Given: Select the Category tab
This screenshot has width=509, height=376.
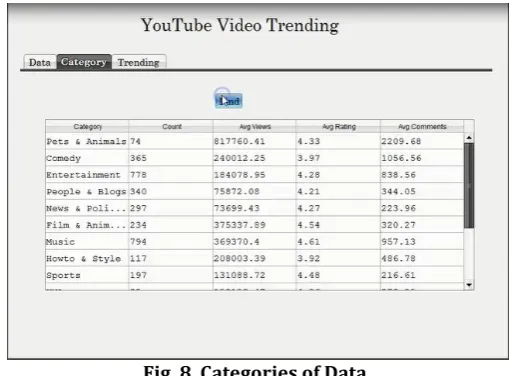Looking at the screenshot, I should pos(84,62).
